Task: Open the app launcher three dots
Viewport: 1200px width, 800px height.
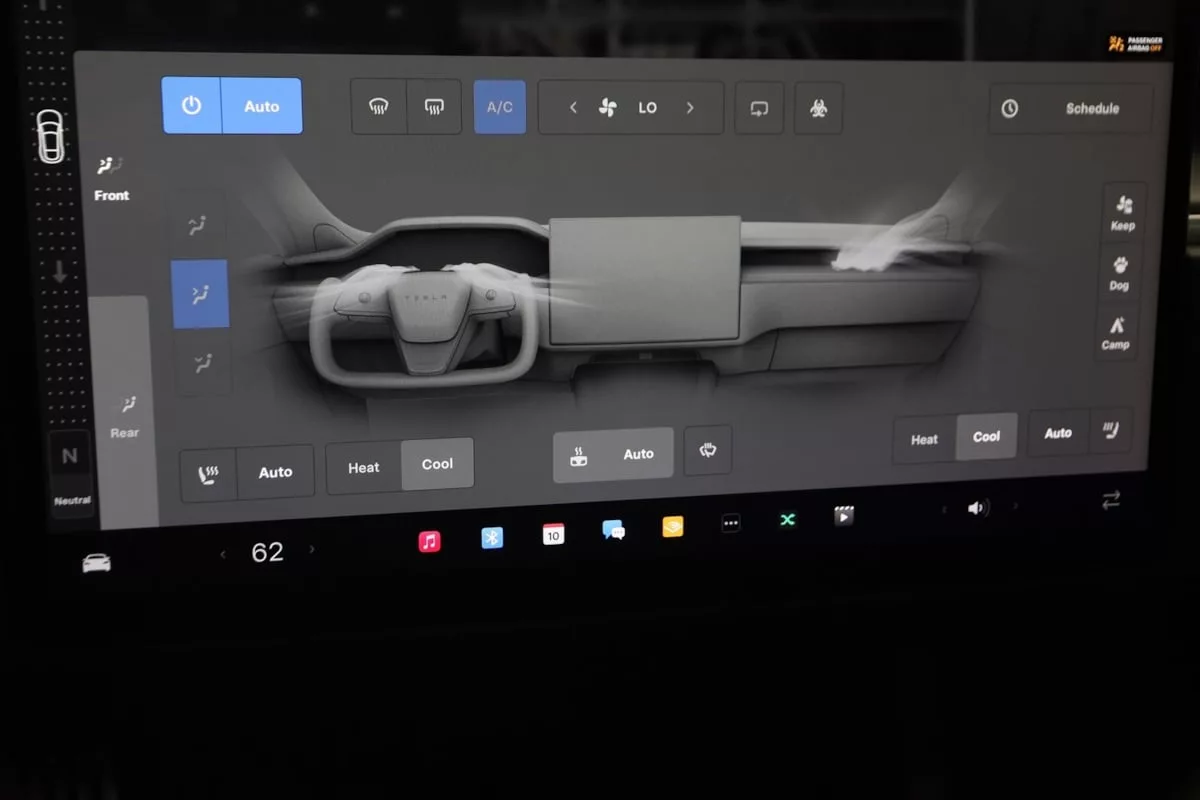Action: [x=731, y=523]
